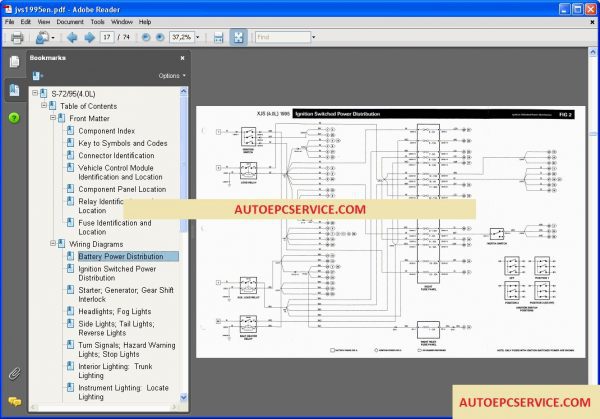Close the document with menu-bar X
This screenshot has height=419, width=600.
tap(593, 22)
